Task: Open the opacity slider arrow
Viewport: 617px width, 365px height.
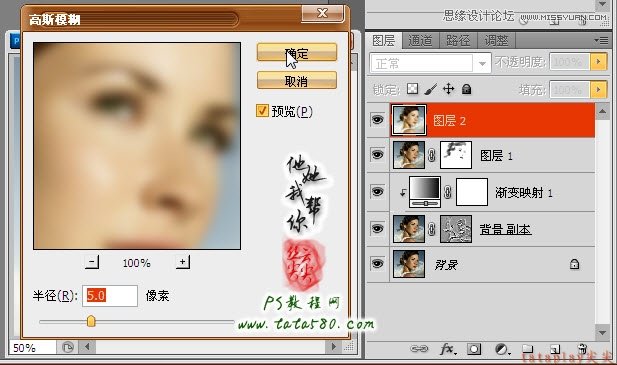Action: (x=599, y=62)
